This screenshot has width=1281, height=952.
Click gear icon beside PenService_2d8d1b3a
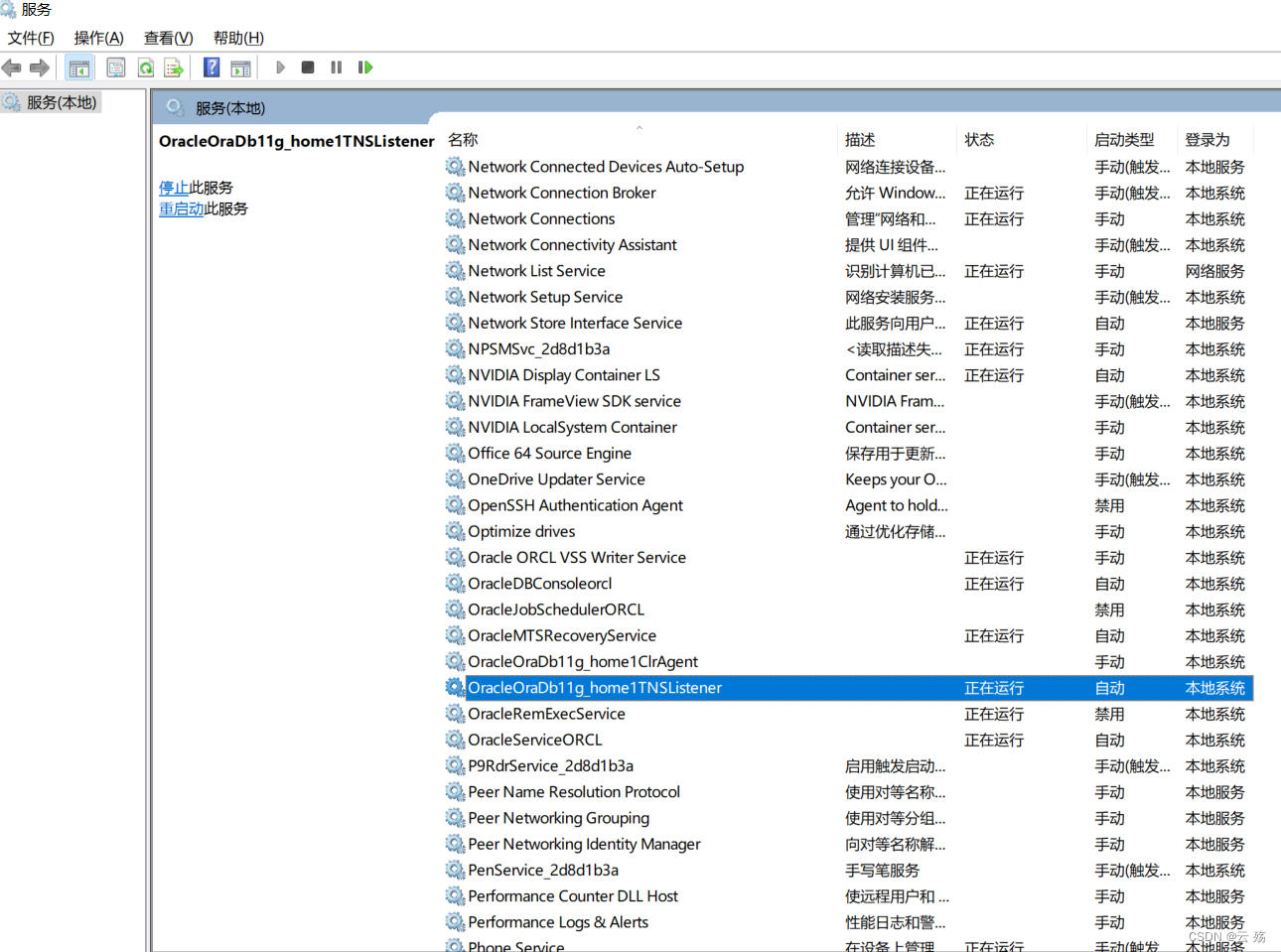(455, 870)
